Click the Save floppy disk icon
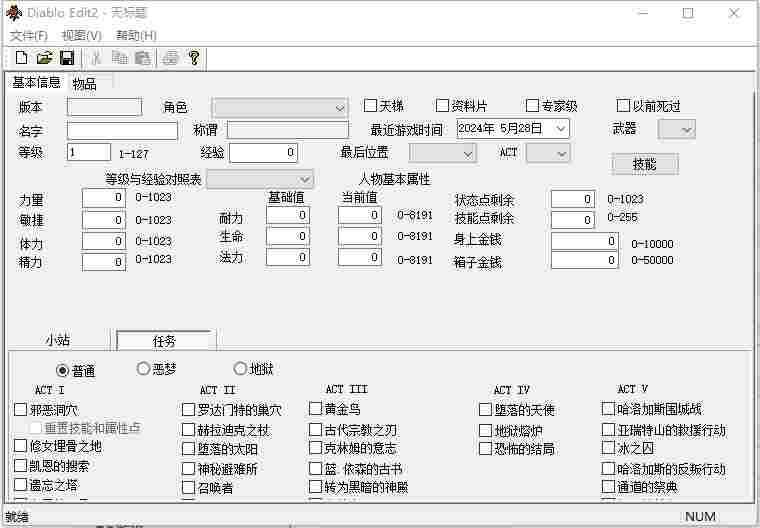760x528 pixels. (67, 58)
